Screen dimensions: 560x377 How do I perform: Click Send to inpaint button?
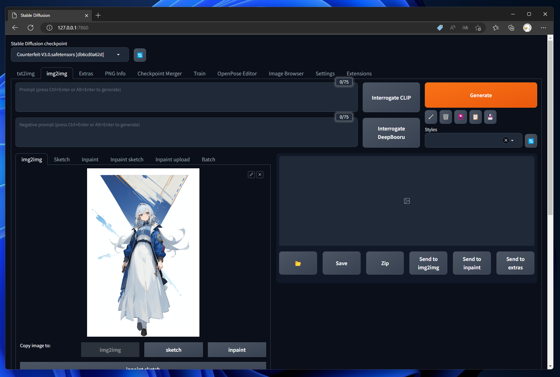click(x=472, y=263)
